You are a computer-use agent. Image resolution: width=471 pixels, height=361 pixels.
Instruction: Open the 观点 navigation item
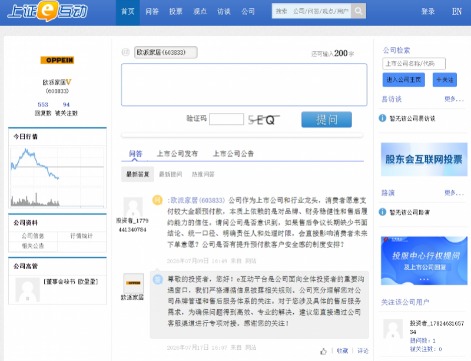[200, 12]
